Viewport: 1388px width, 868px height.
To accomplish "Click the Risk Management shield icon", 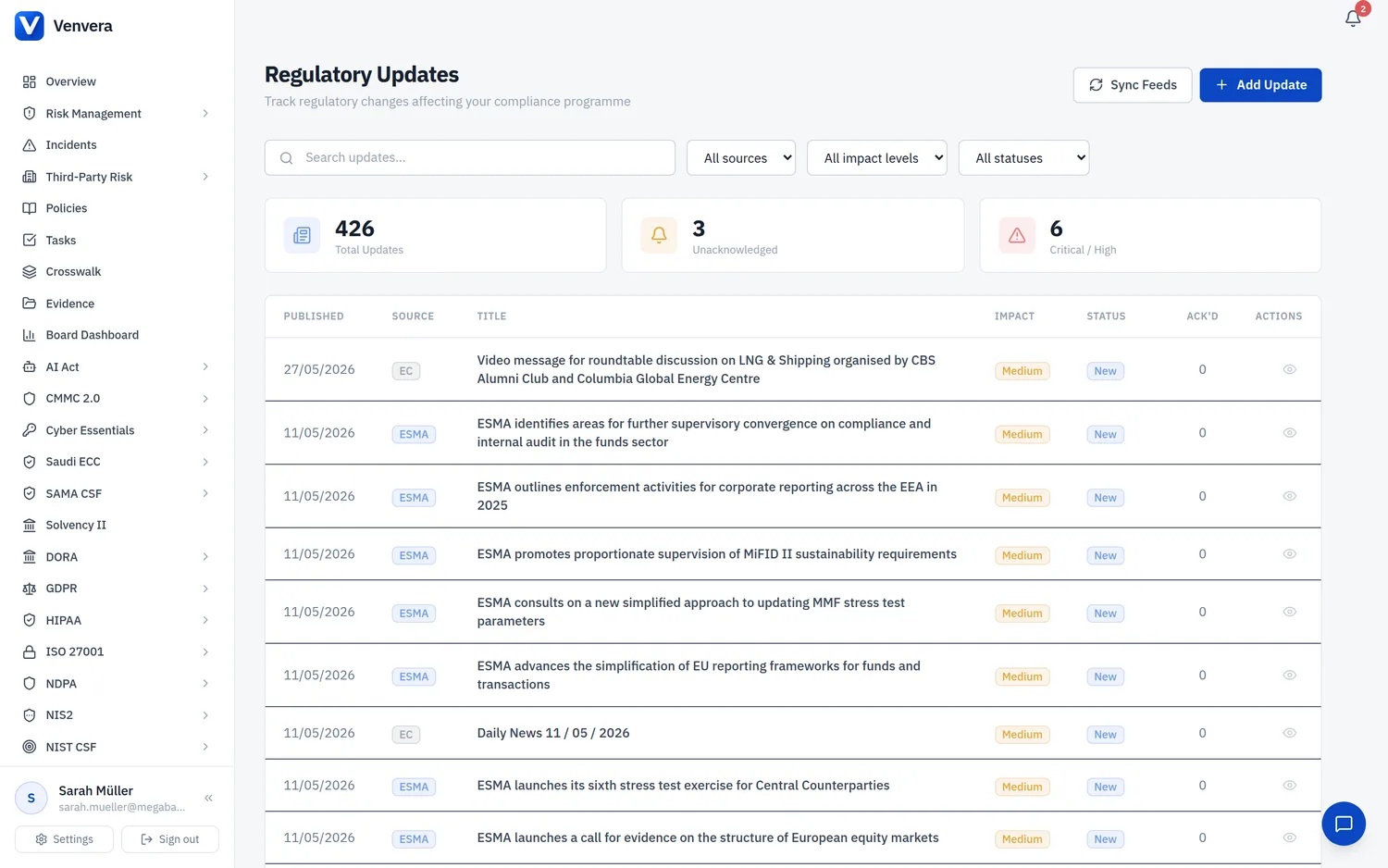I will coord(30,114).
